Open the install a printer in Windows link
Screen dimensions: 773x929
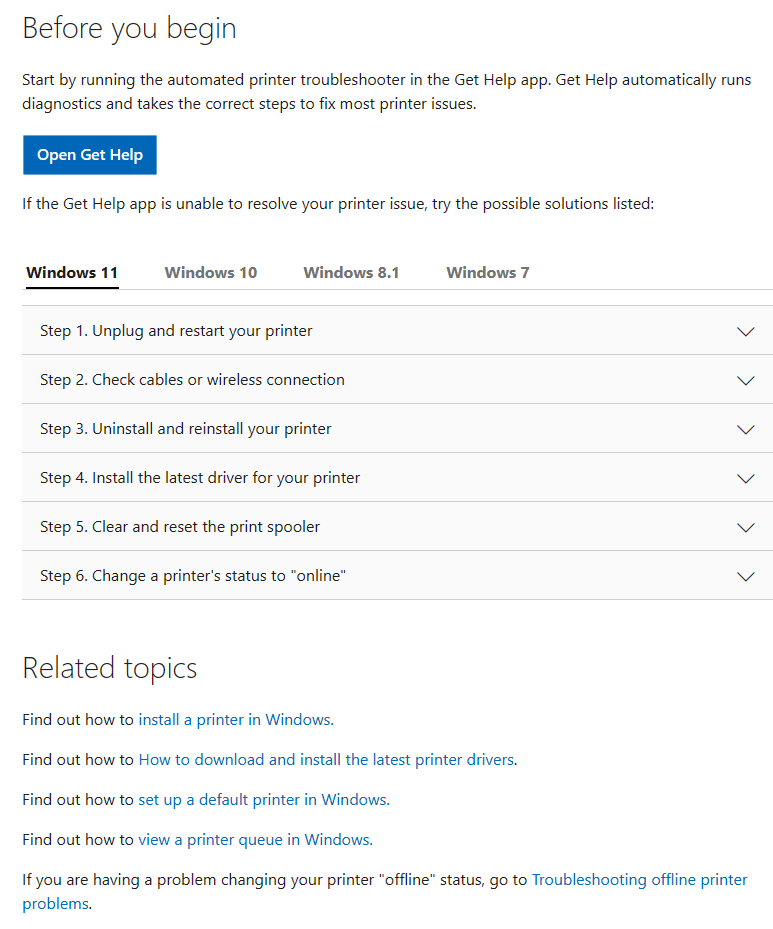pyautogui.click(x=233, y=719)
